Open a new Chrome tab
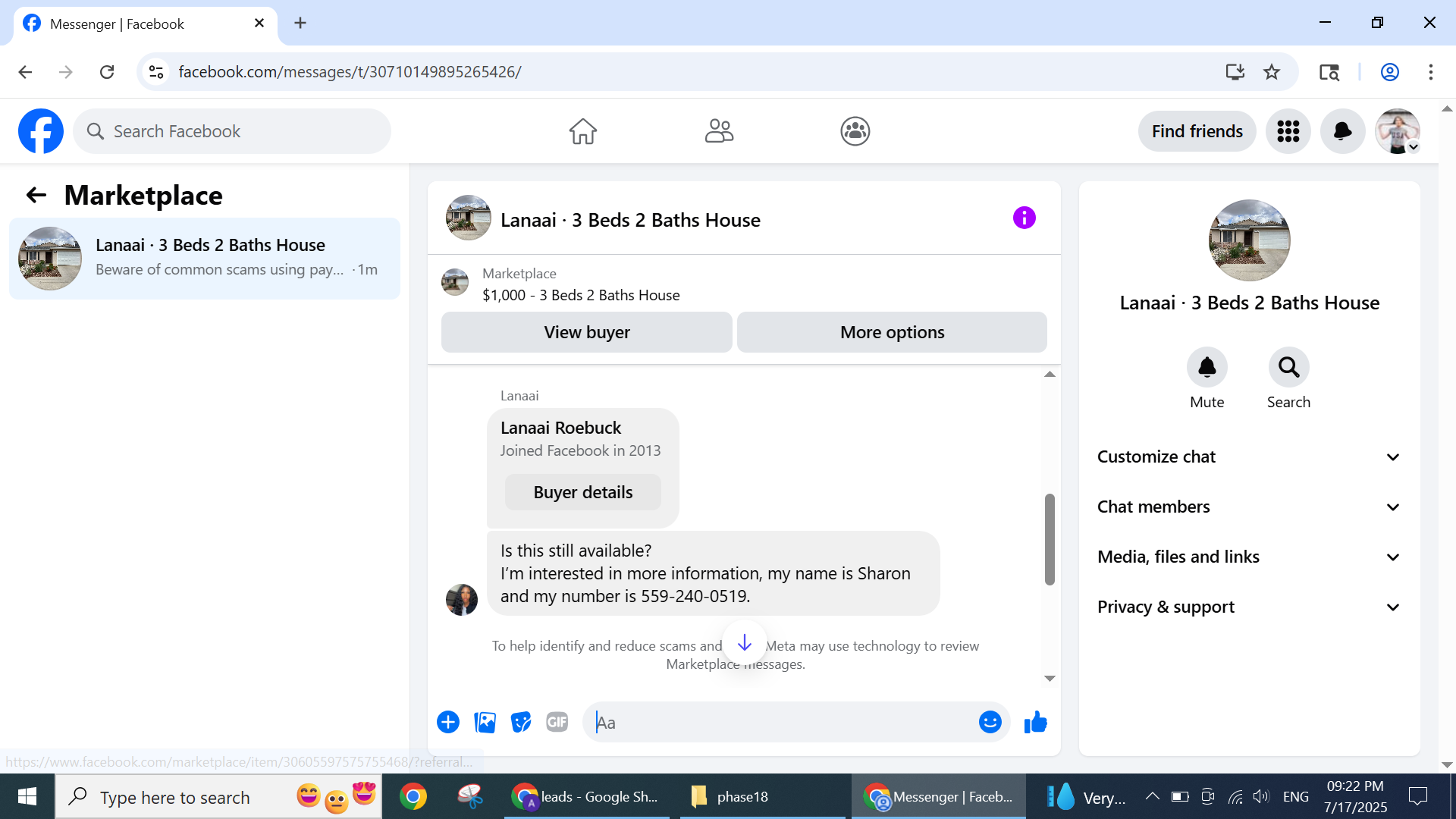 [x=300, y=24]
